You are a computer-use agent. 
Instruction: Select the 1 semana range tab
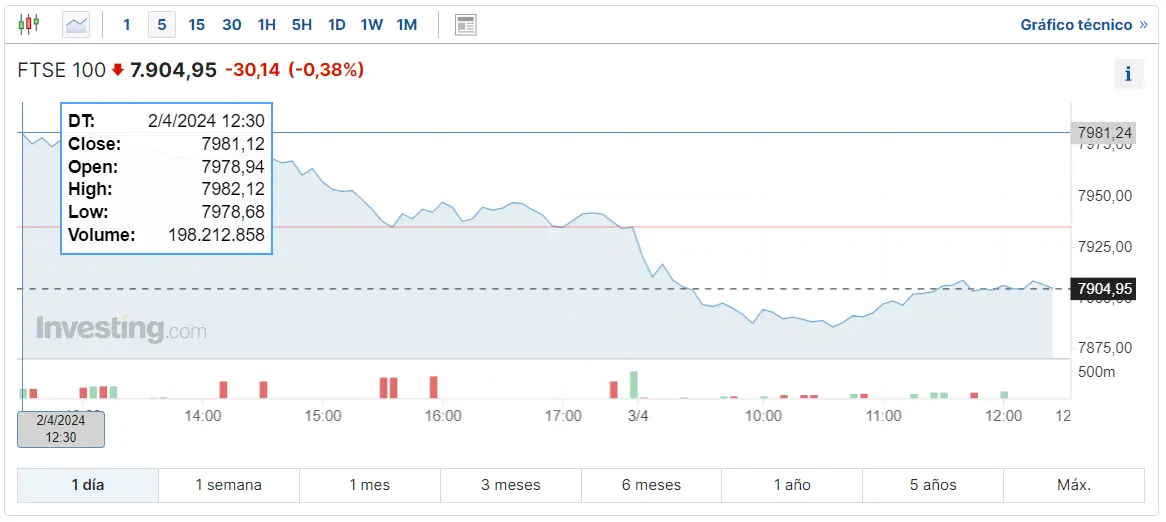coord(228,485)
